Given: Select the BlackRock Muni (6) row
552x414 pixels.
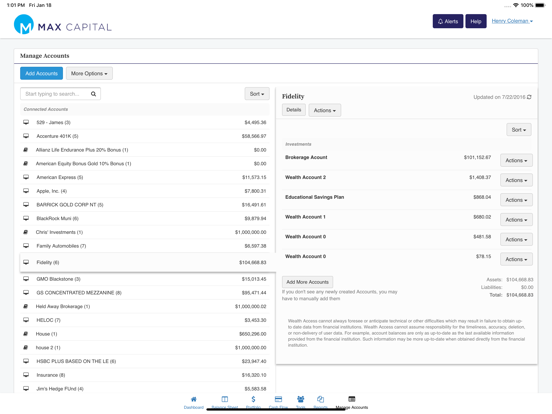Looking at the screenshot, I should tap(145, 218).
